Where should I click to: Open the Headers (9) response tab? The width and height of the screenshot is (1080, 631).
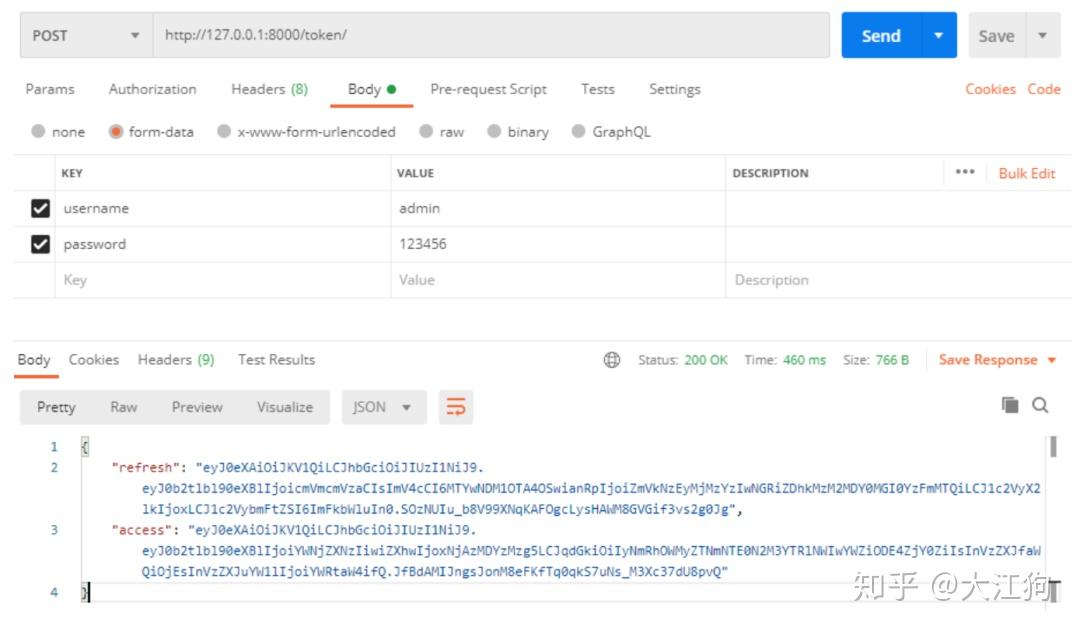(x=176, y=359)
